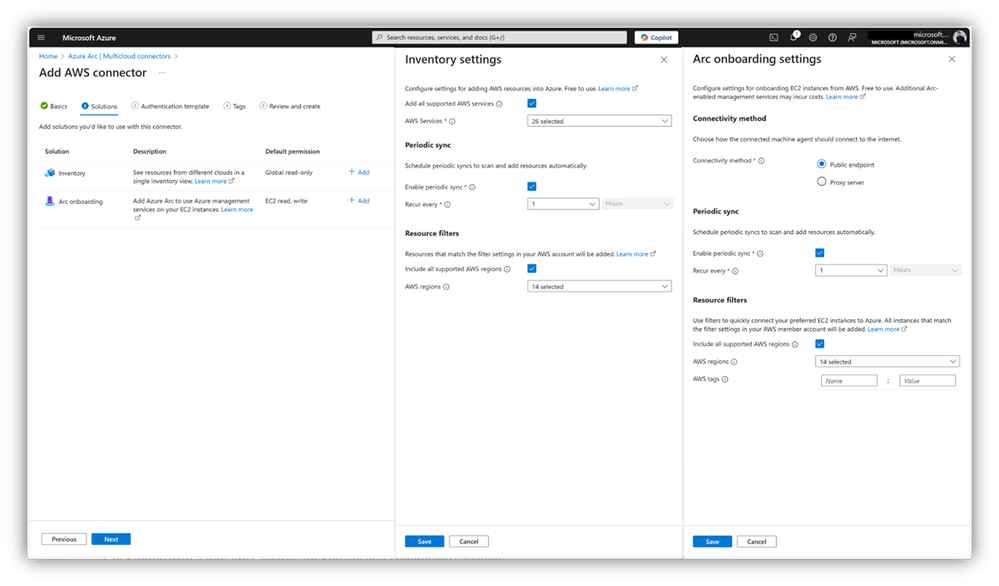Open the Azure portal hamburger menu
Viewport: 999px width, 586px height.
[x=41, y=38]
